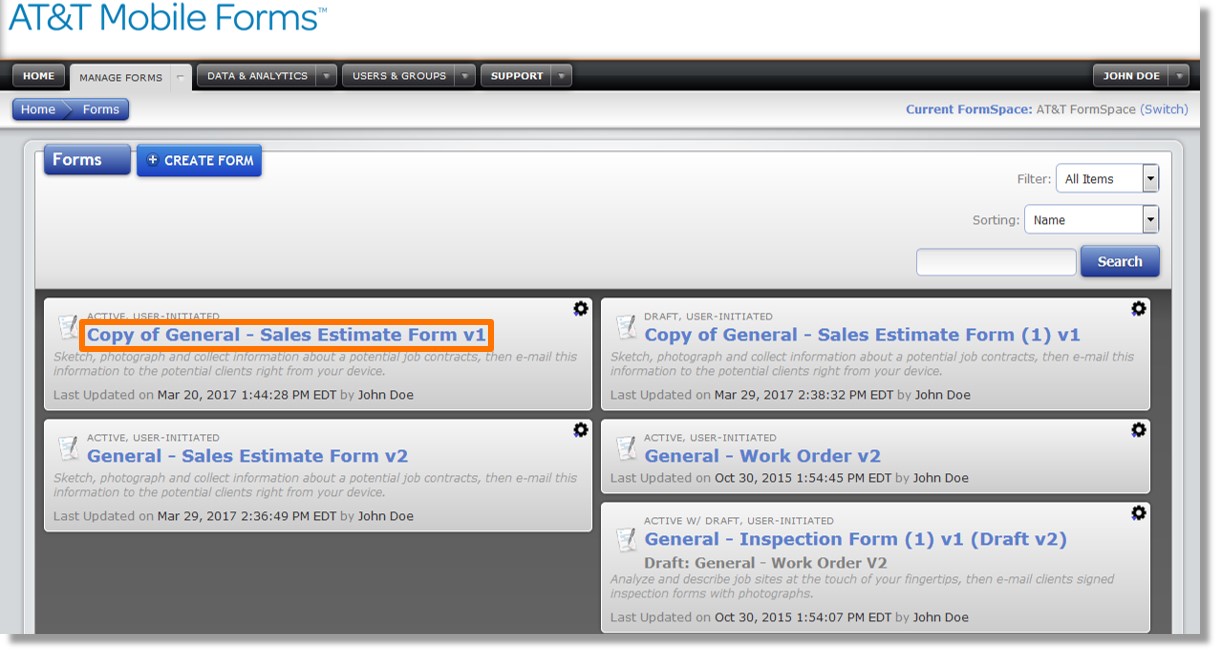The width and height of the screenshot is (1218, 652).
Task: Click inside the search text field
Action: click(996, 262)
